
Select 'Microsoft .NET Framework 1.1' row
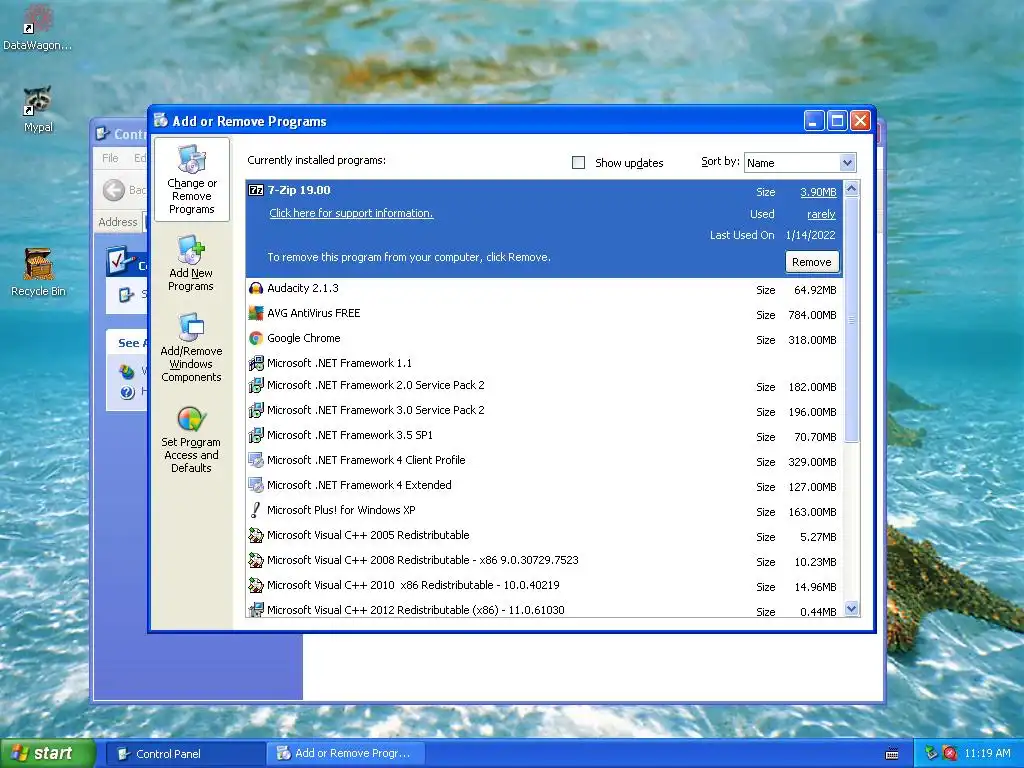coord(545,363)
